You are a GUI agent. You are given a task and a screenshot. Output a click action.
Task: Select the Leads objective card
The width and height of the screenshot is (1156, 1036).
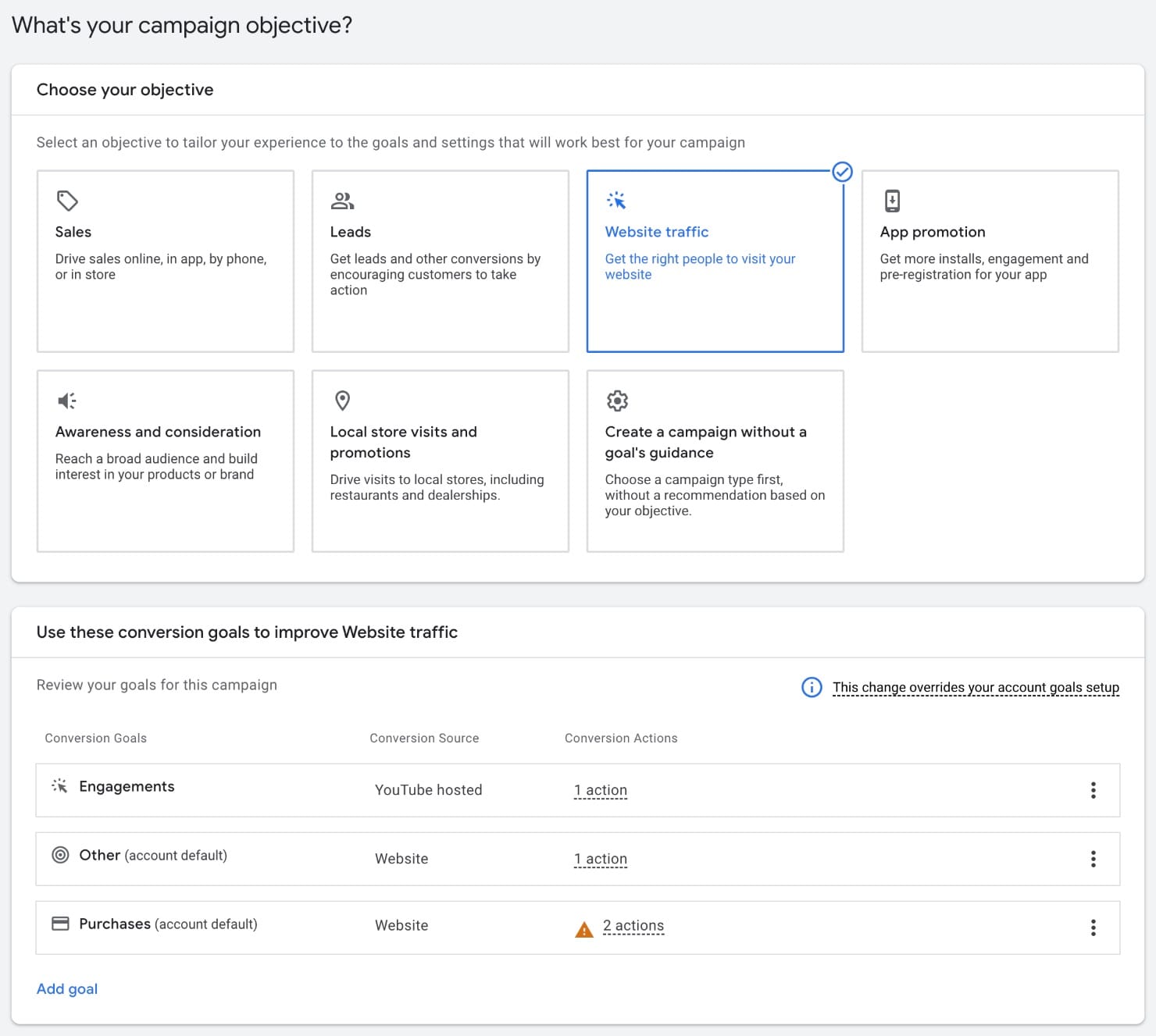tap(440, 261)
